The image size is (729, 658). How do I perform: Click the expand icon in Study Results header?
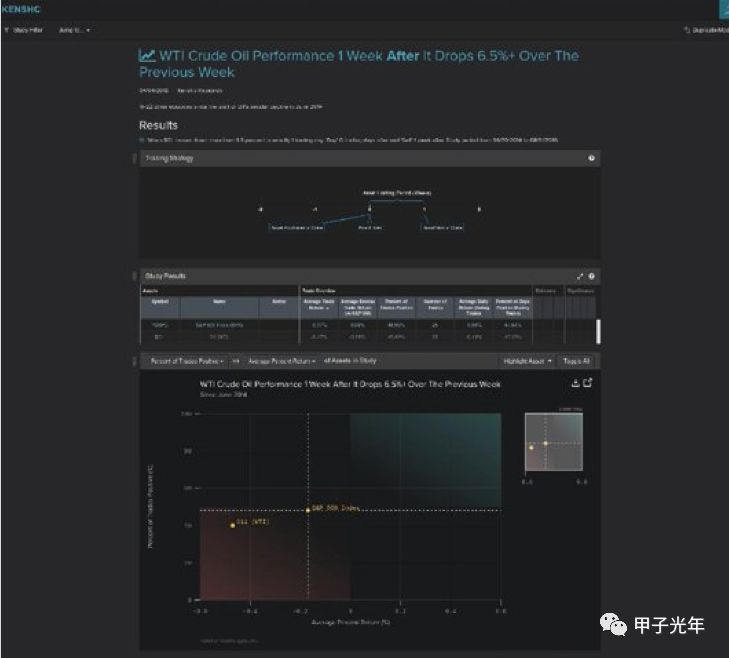click(x=580, y=276)
